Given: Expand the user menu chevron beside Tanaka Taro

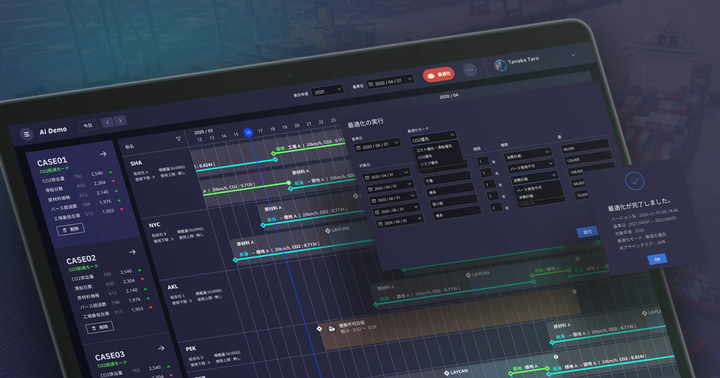Looking at the screenshot, I should point(573,55).
